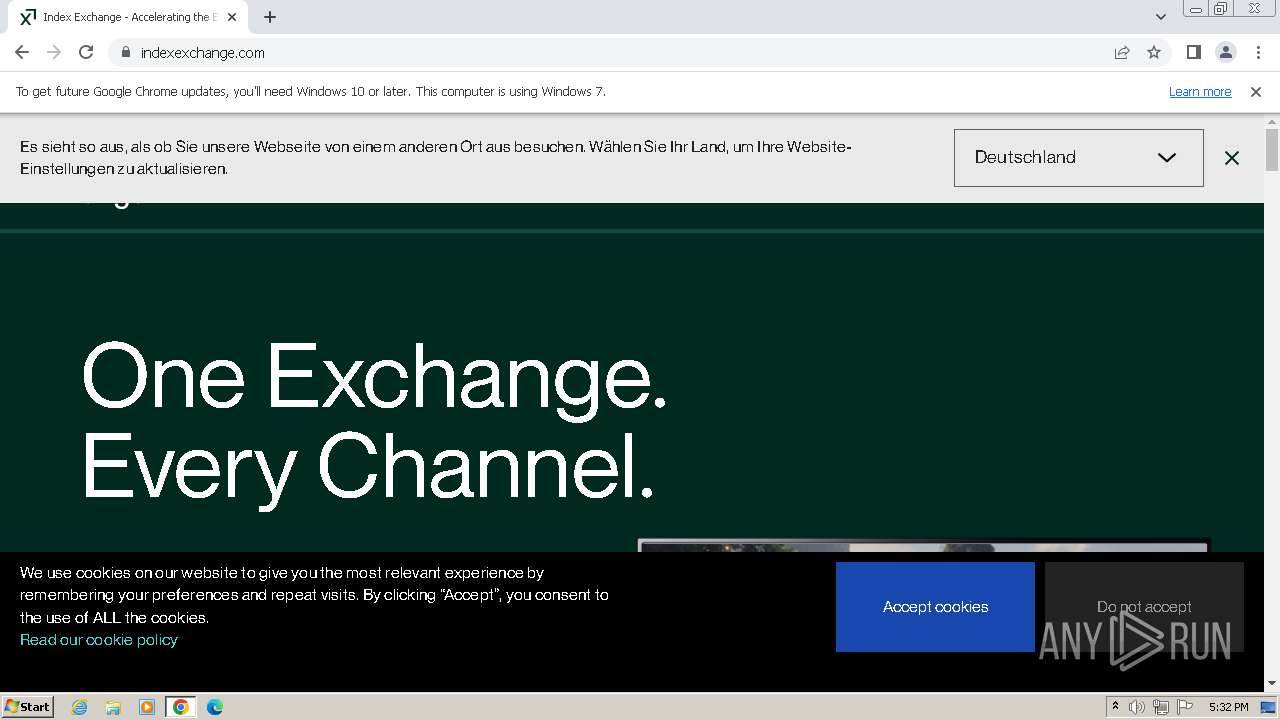Click the vertical page scrollbar thumb
Image resolution: width=1280 pixels, height=720 pixels.
[x=1272, y=150]
